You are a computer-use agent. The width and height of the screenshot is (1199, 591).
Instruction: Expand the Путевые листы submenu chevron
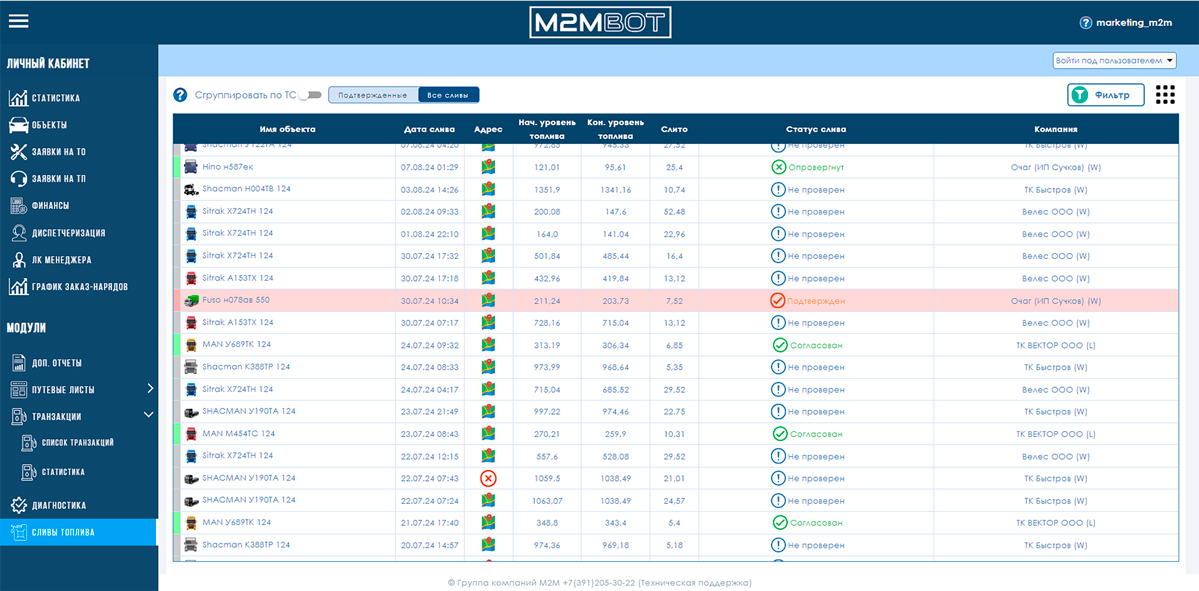(x=150, y=388)
